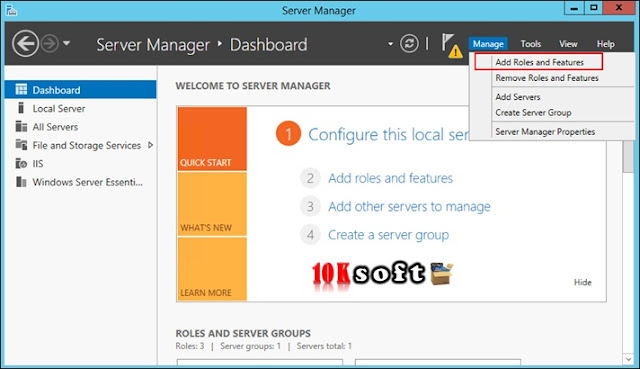Select Add Servers menu entry
Viewport: 640px width, 369px height.
pos(518,97)
